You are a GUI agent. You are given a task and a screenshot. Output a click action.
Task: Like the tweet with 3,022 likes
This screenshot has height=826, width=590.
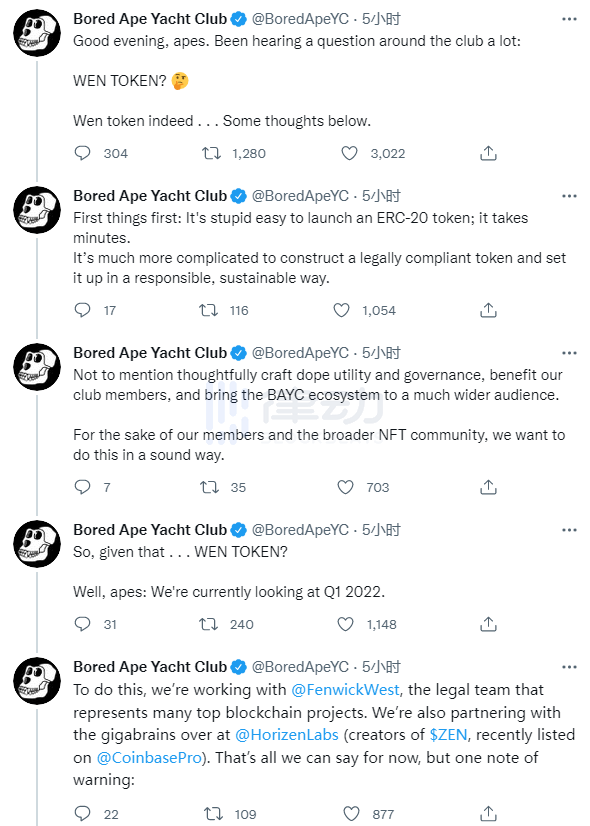pyautogui.click(x=349, y=153)
